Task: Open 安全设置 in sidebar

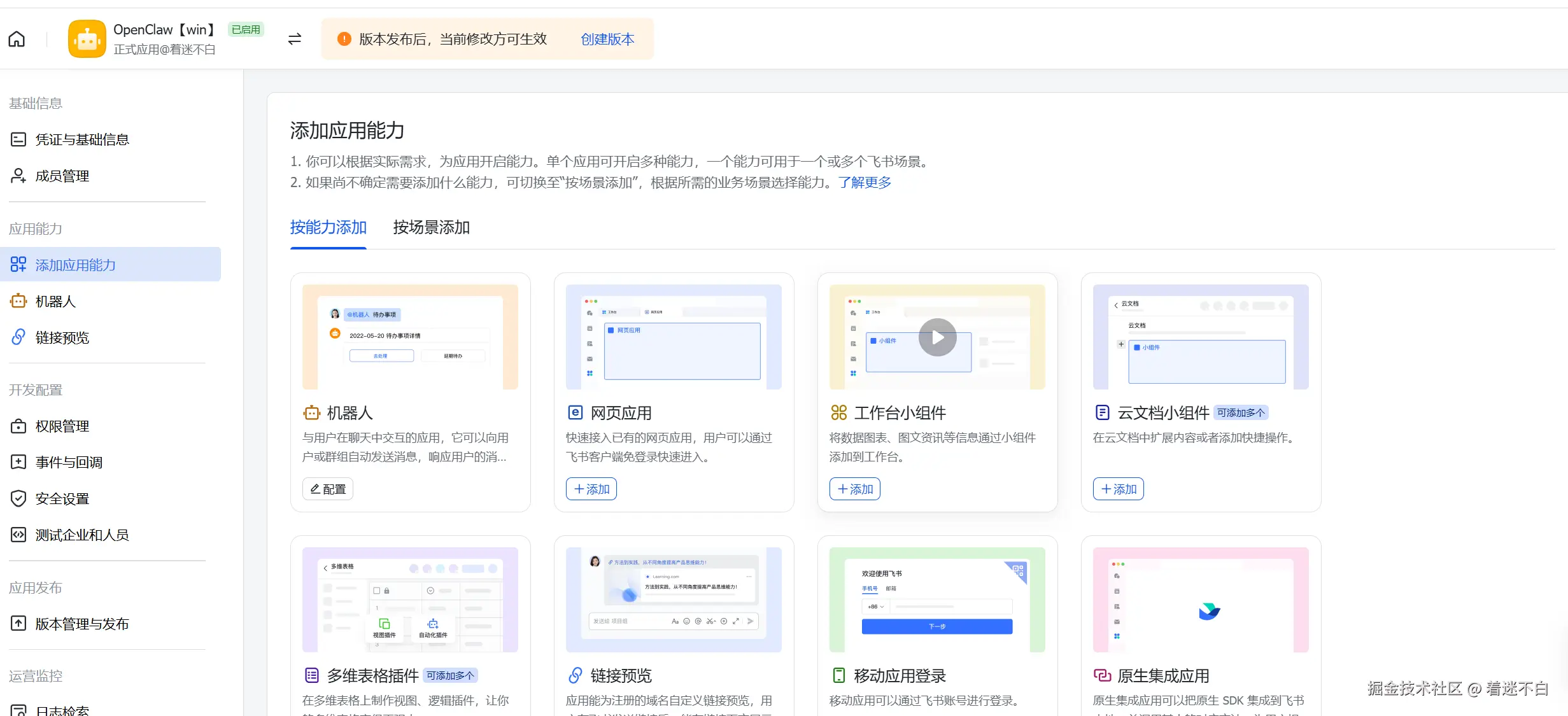Action: click(62, 498)
